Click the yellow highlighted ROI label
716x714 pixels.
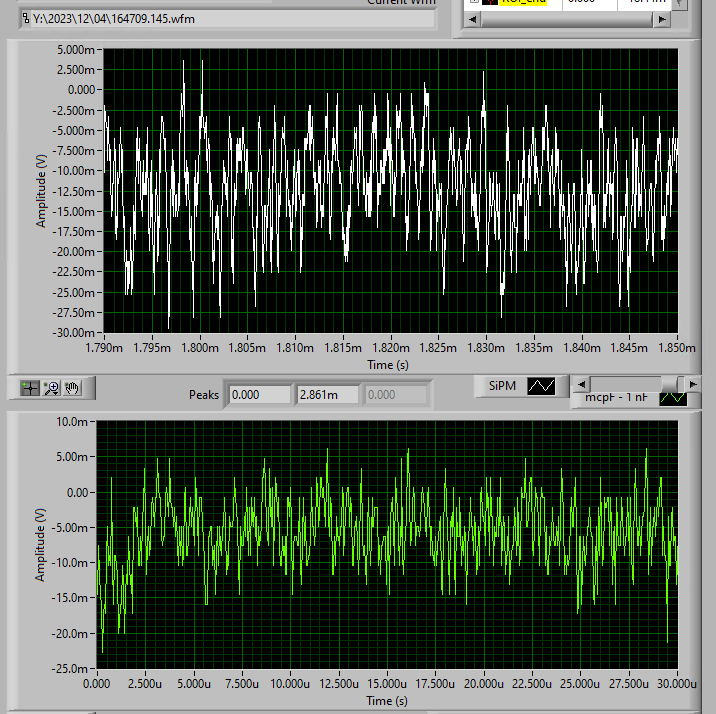pos(523,3)
